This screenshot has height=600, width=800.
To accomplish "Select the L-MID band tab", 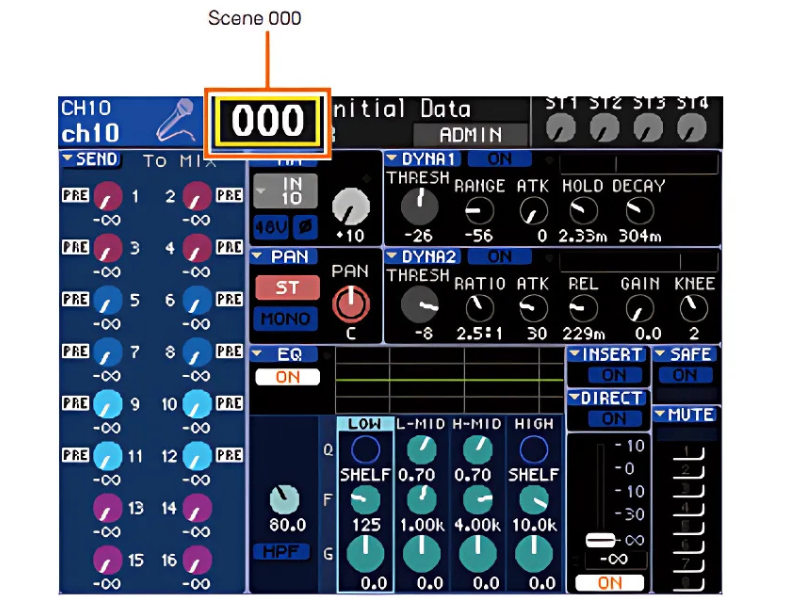I will point(421,424).
